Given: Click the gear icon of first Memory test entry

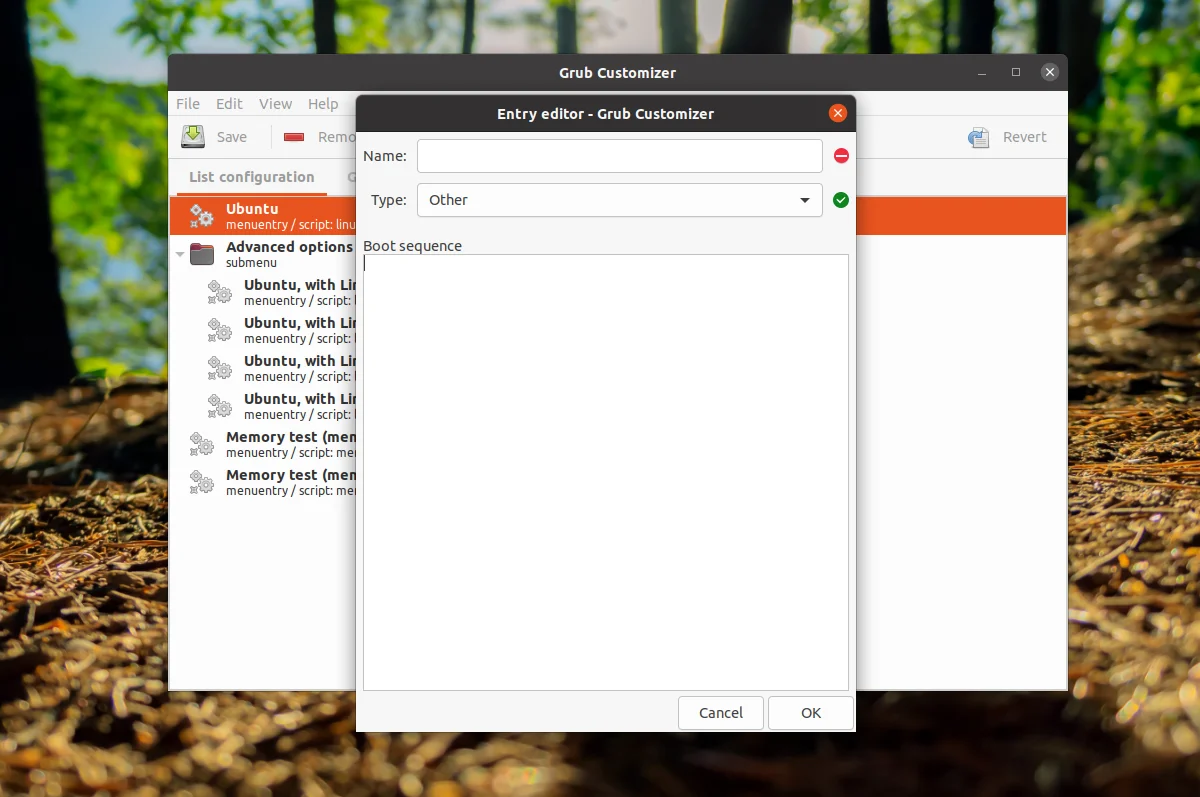Looking at the screenshot, I should click(202, 444).
